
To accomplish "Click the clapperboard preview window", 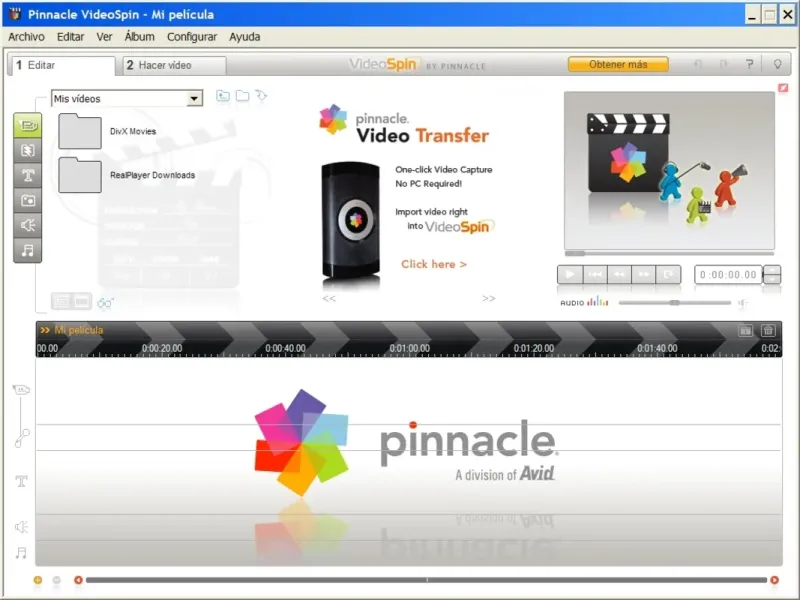I will (x=669, y=170).
